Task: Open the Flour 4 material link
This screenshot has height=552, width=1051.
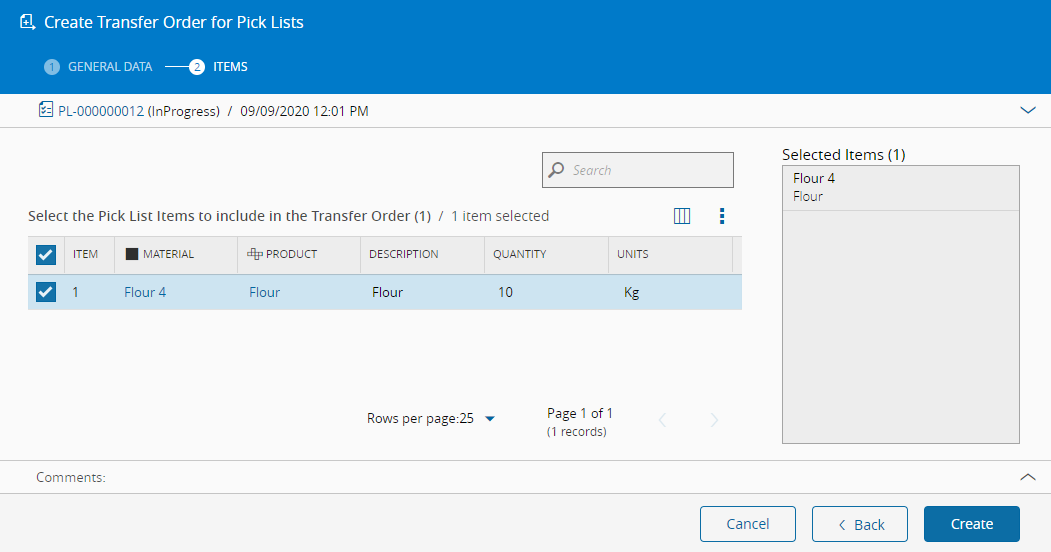Action: click(x=145, y=293)
